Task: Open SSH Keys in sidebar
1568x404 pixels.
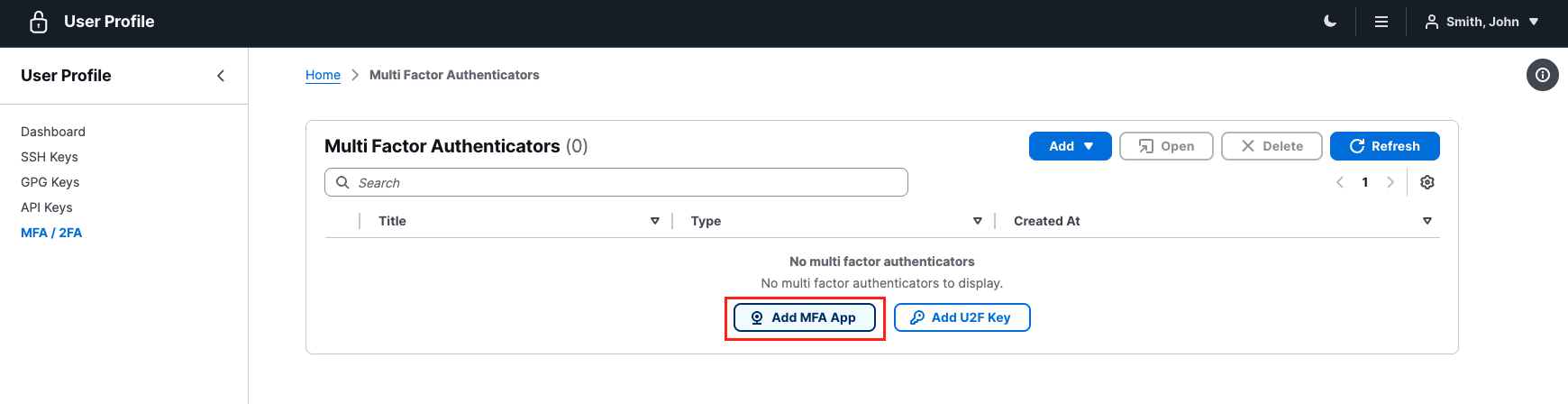Action: pyautogui.click(x=50, y=157)
